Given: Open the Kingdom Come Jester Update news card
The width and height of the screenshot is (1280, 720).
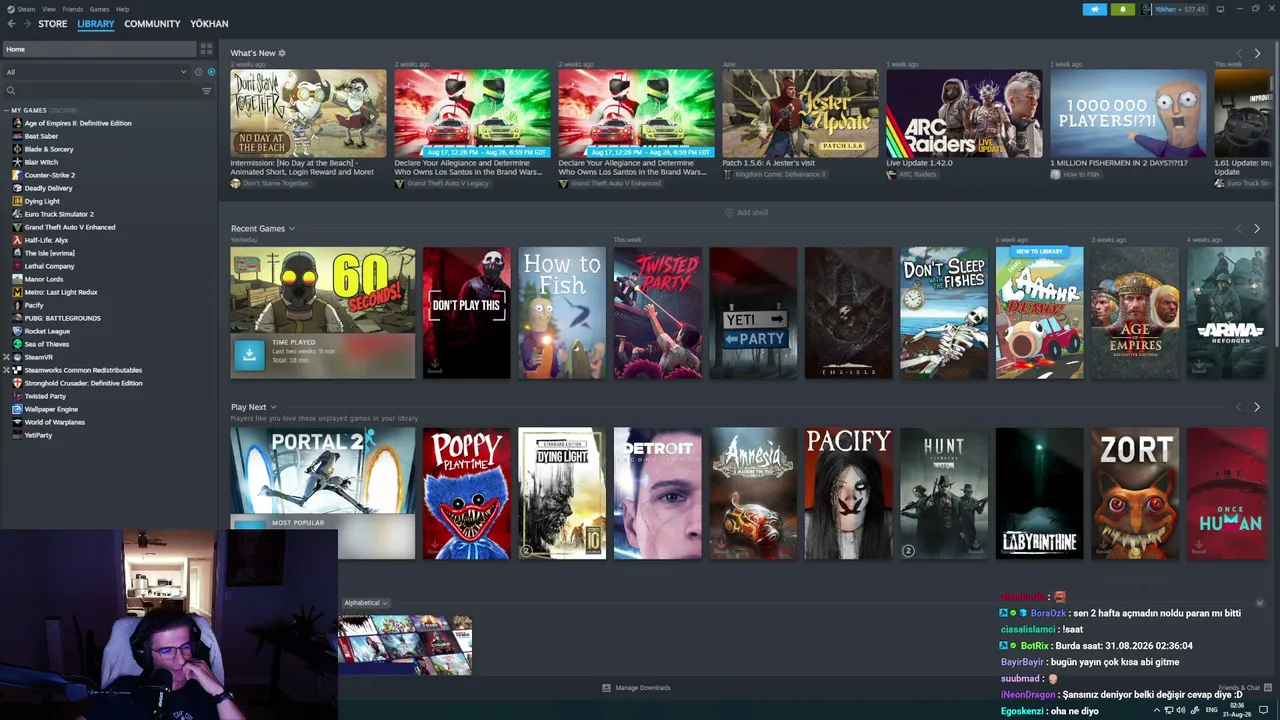Looking at the screenshot, I should 800,113.
